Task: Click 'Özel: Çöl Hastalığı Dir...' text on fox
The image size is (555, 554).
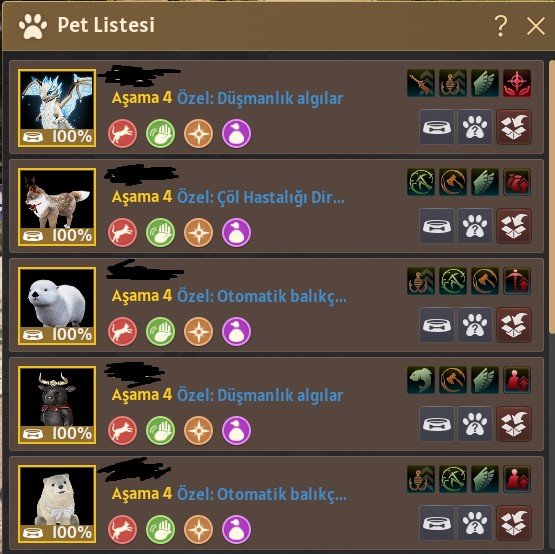Action: coord(261,197)
